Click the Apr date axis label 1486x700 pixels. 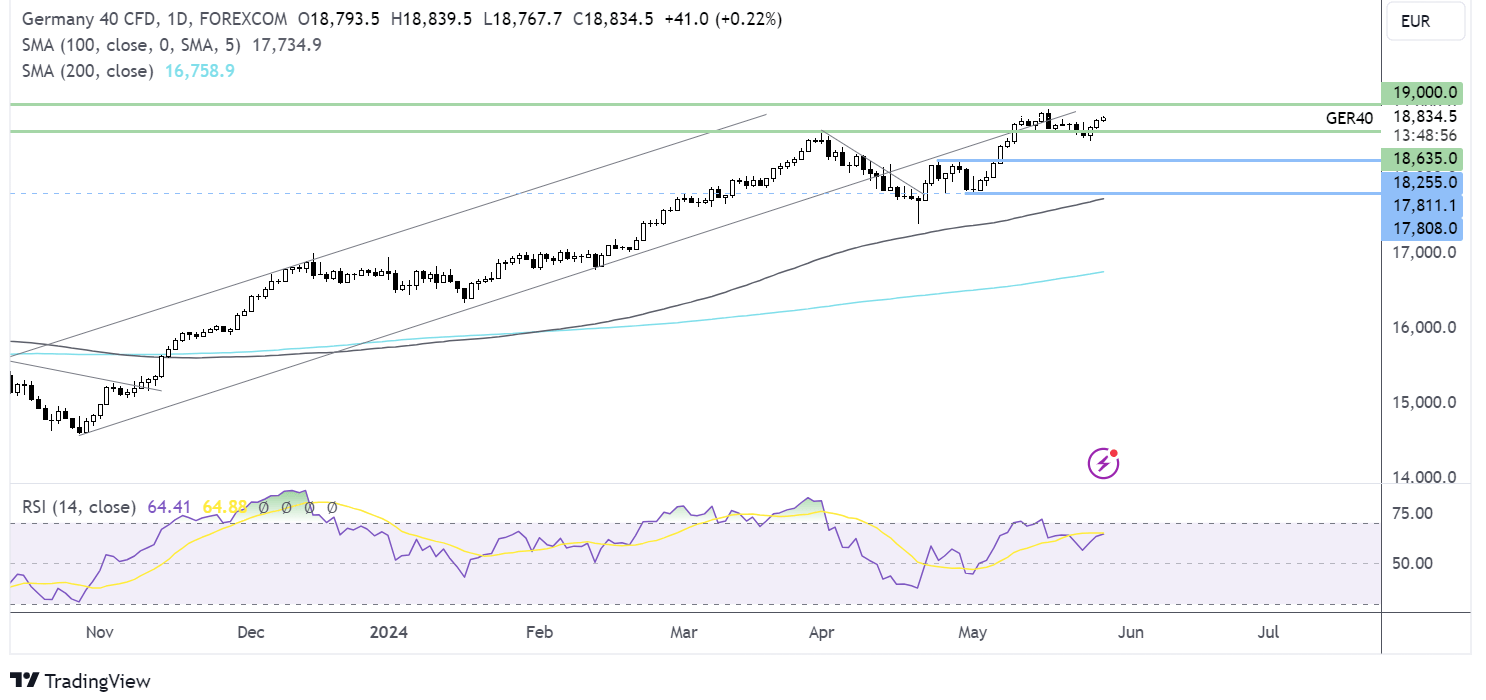(821, 632)
